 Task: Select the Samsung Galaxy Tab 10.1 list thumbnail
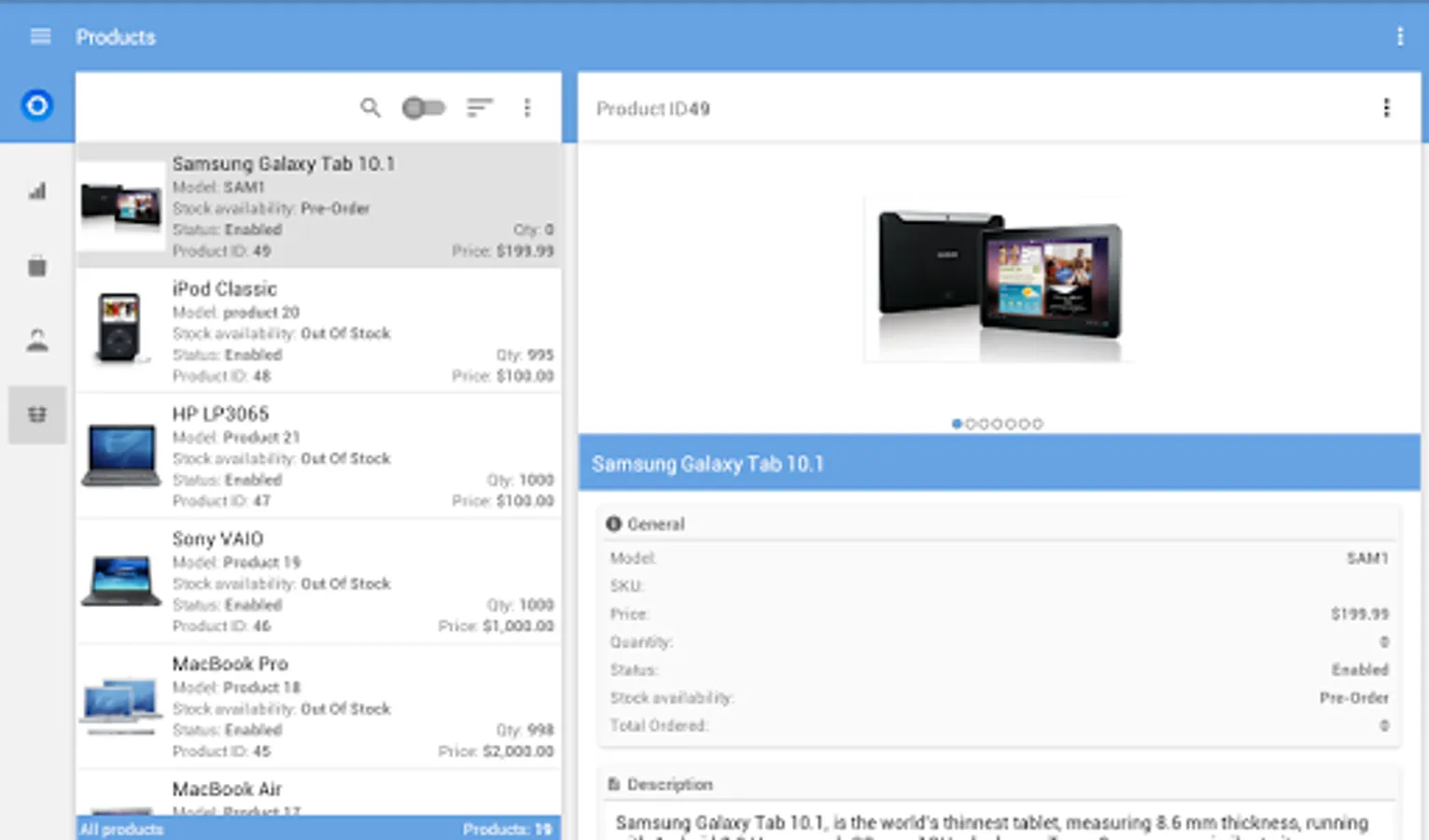click(x=120, y=206)
